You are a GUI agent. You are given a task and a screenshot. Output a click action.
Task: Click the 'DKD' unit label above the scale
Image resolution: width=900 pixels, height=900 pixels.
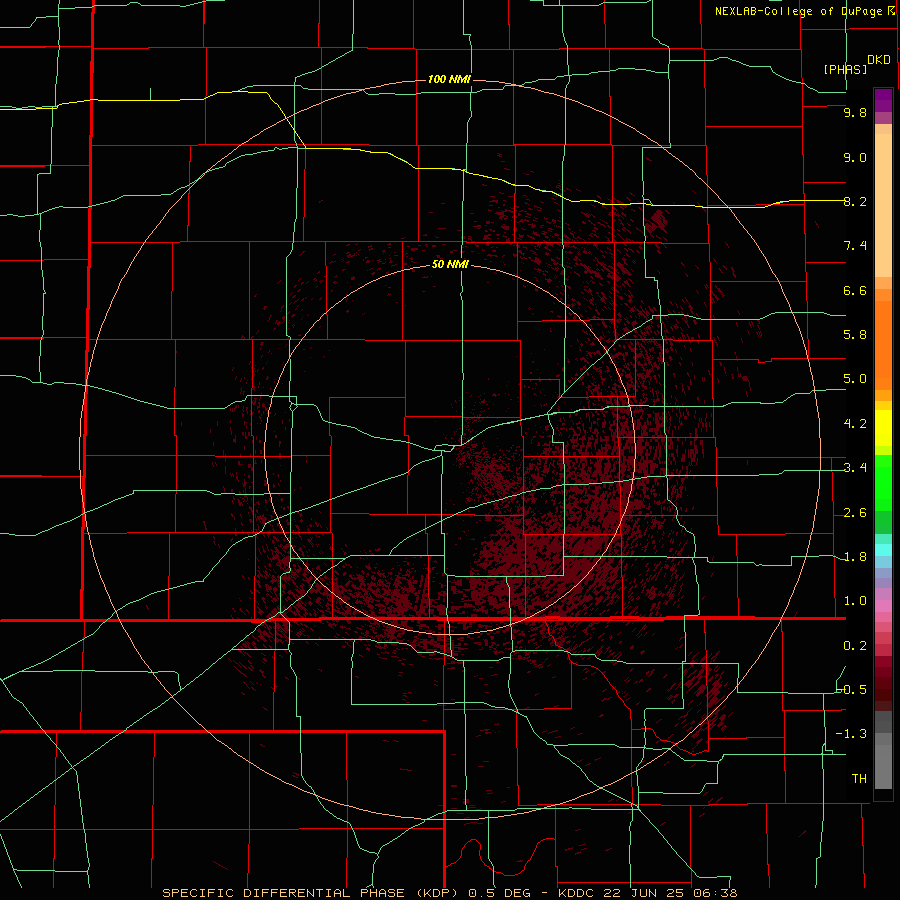tap(879, 59)
